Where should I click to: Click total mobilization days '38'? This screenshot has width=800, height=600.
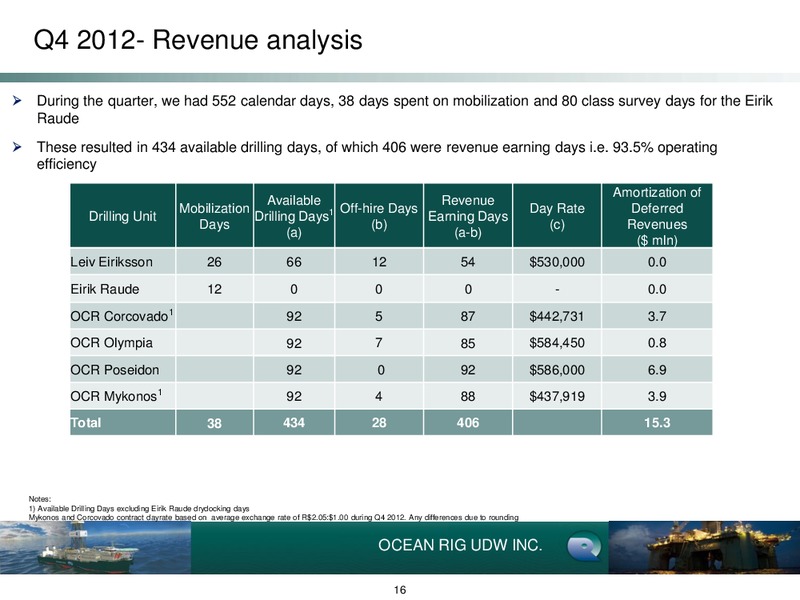click(x=214, y=423)
